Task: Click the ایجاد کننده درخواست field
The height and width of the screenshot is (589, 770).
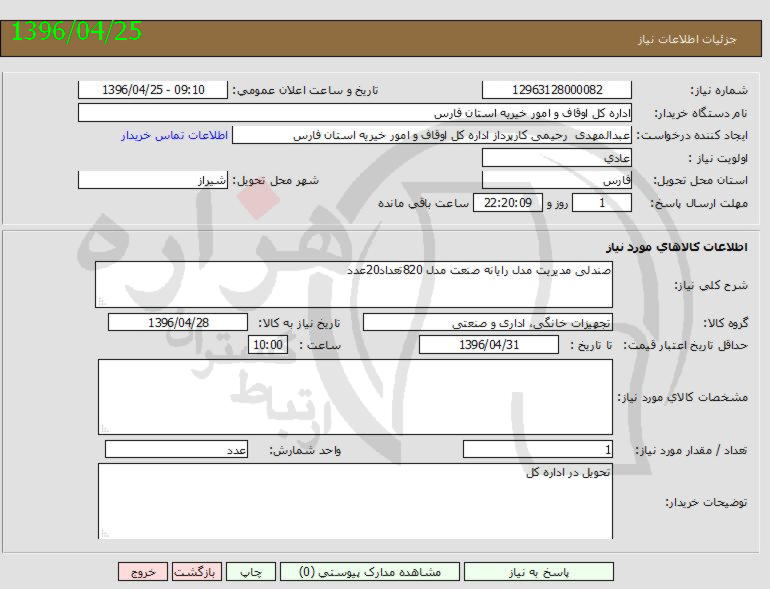Action: (432, 135)
